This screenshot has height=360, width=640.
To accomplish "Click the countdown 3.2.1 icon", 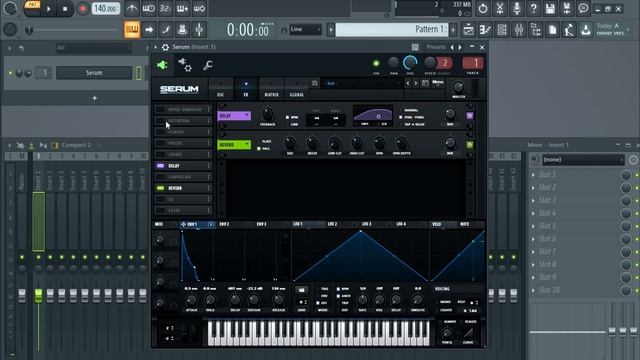I will pos(165,9).
